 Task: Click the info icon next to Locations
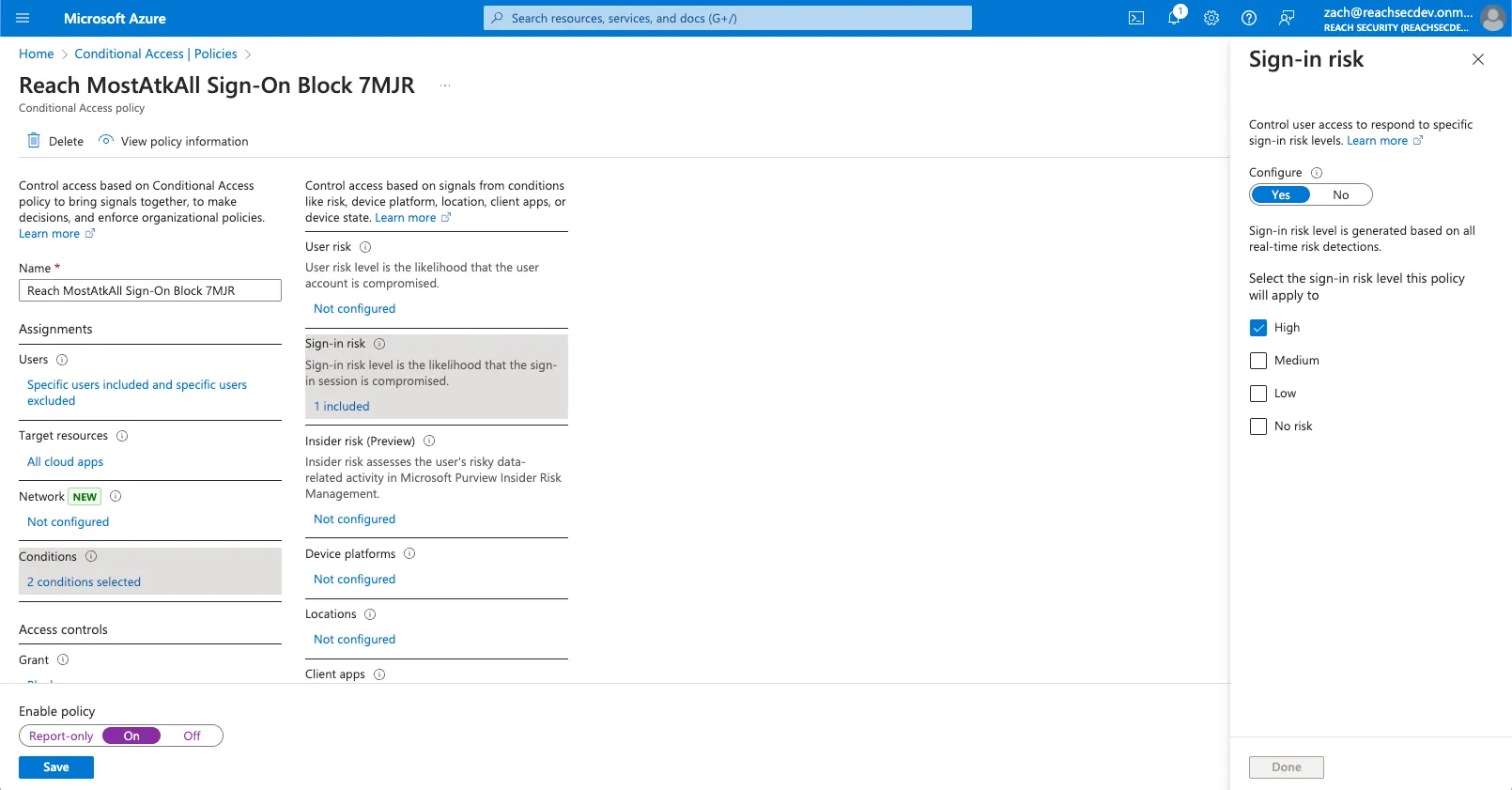(x=370, y=614)
